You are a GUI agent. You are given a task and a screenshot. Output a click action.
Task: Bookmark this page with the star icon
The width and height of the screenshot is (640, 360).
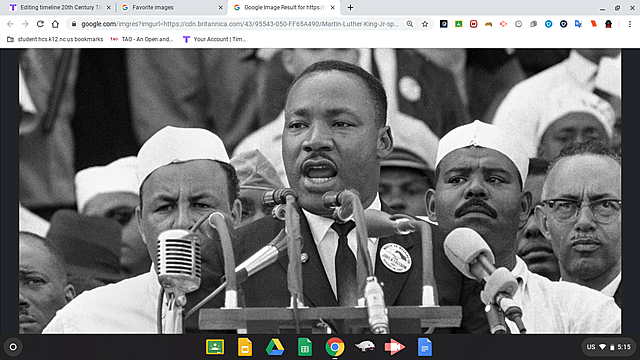tap(425, 24)
